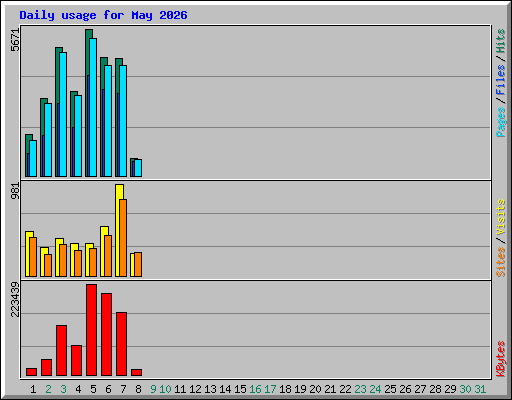The width and height of the screenshot is (512, 400).
Task: Click the orange Sites bar for day 4
Action: coord(78,263)
